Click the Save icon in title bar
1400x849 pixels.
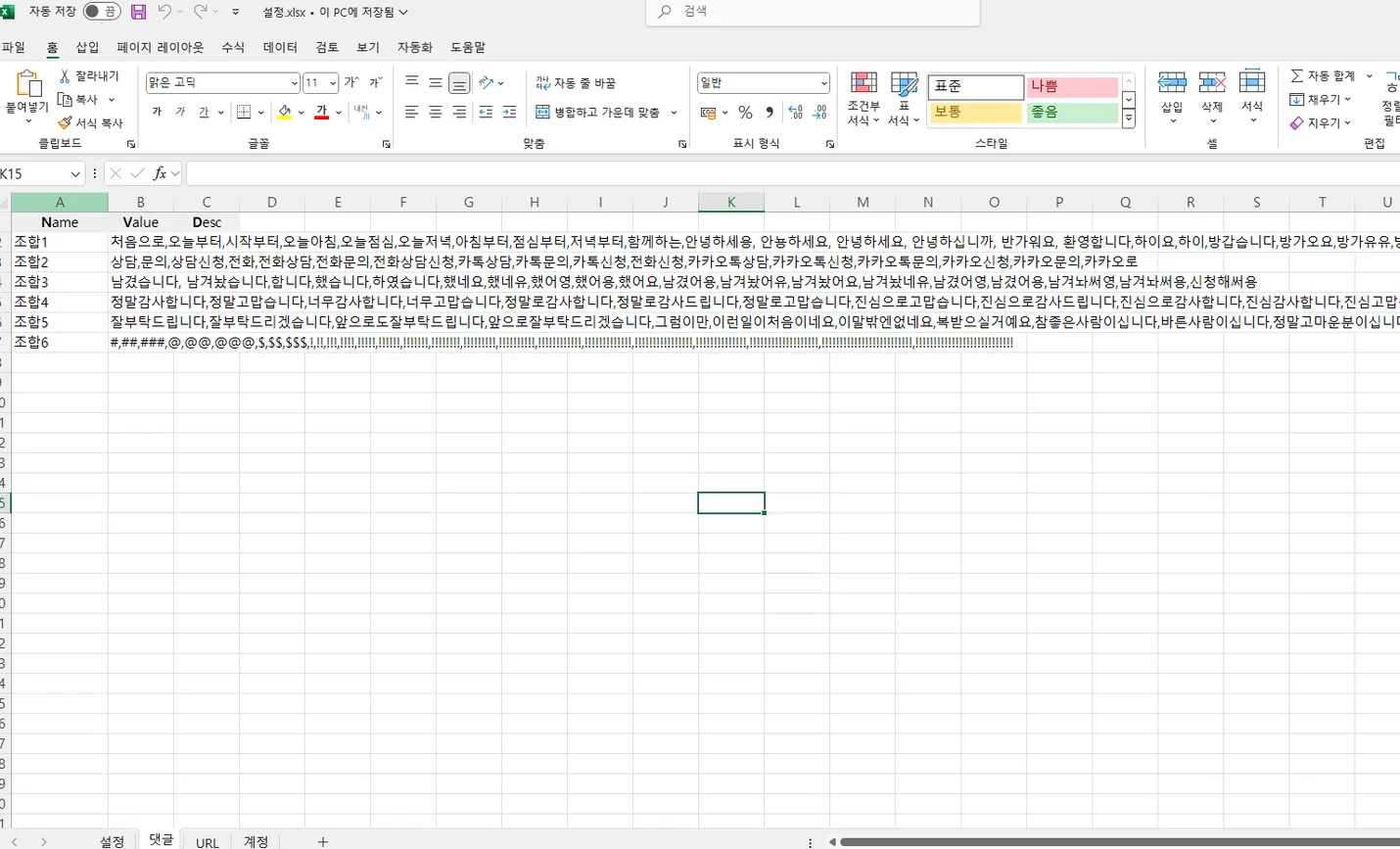tap(138, 13)
